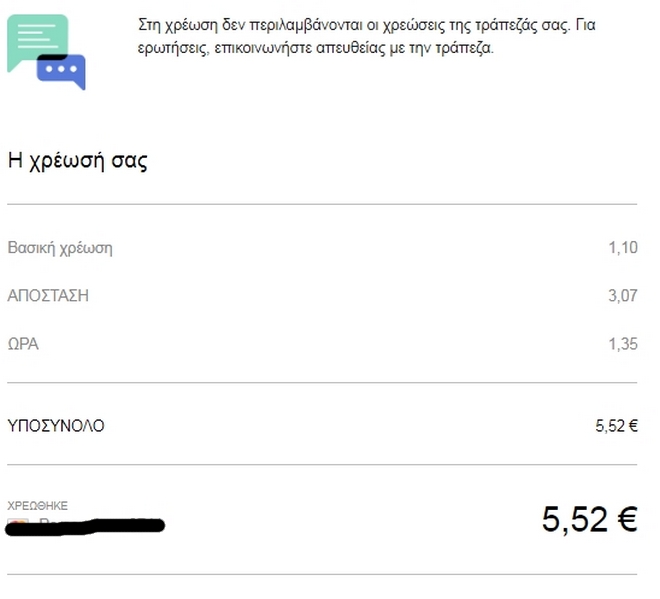Image resolution: width=660 pixels, height=599 pixels.
Task: Click the divider line below the total
Action: pos(322,574)
